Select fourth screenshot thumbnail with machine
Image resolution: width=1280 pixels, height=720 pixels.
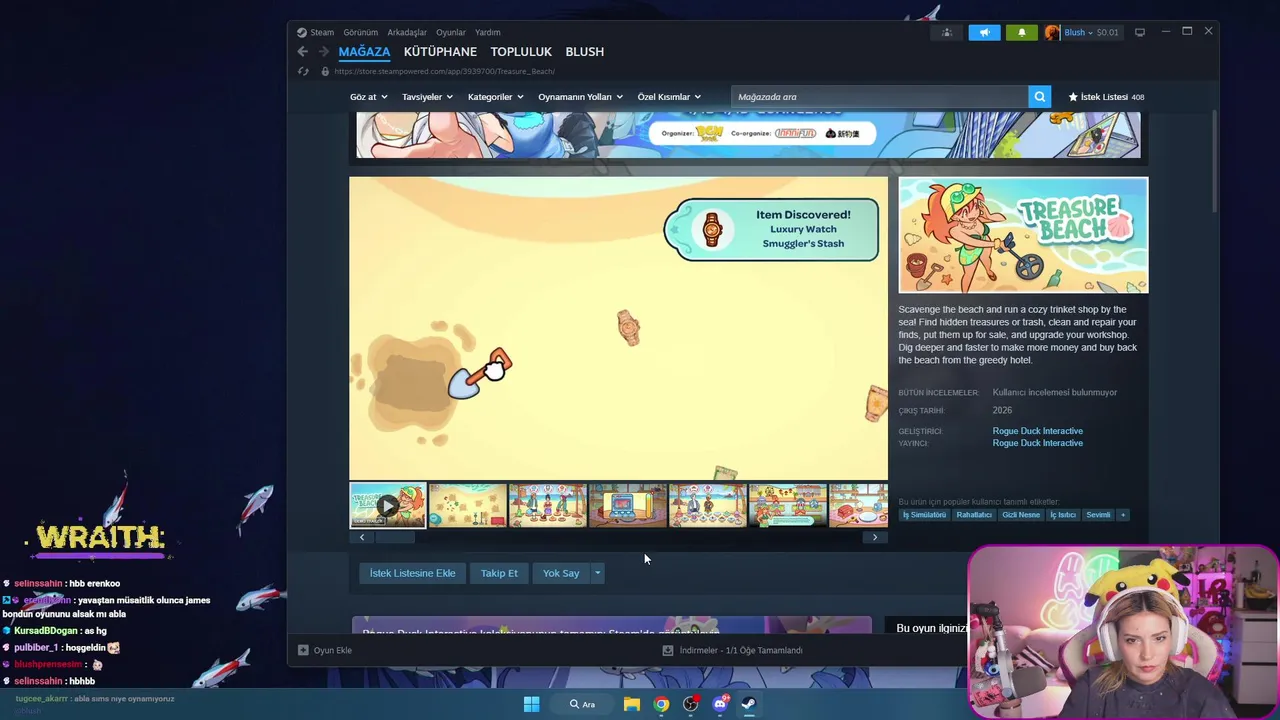click(x=628, y=505)
